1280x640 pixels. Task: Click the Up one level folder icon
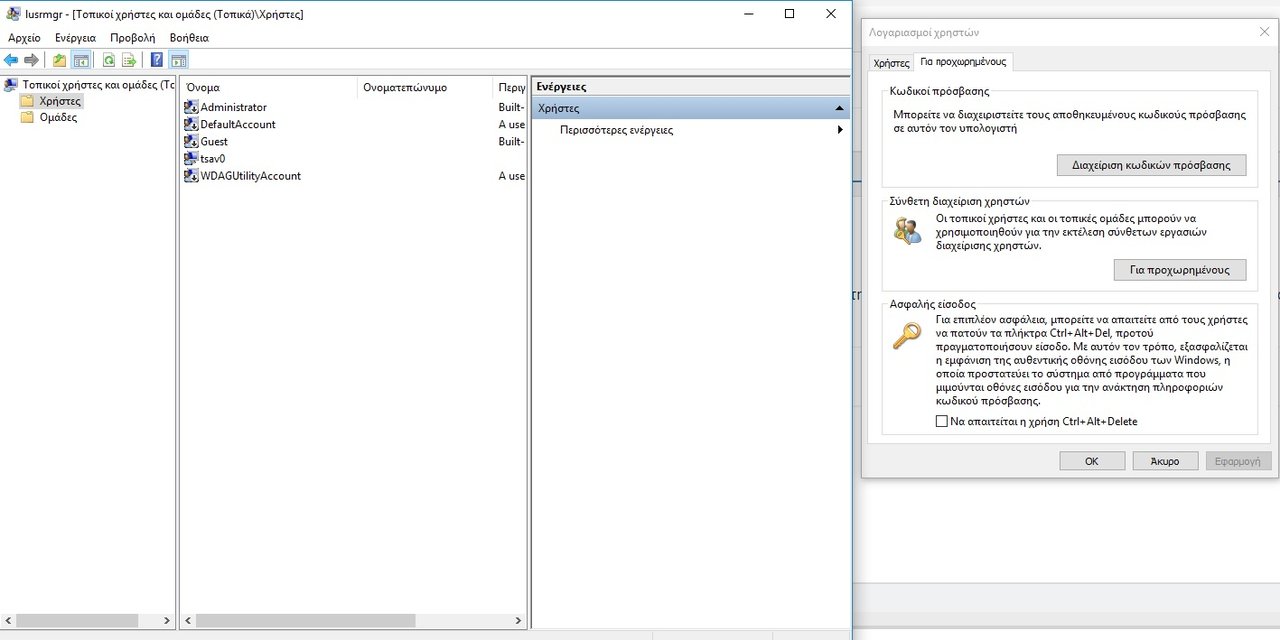point(60,60)
